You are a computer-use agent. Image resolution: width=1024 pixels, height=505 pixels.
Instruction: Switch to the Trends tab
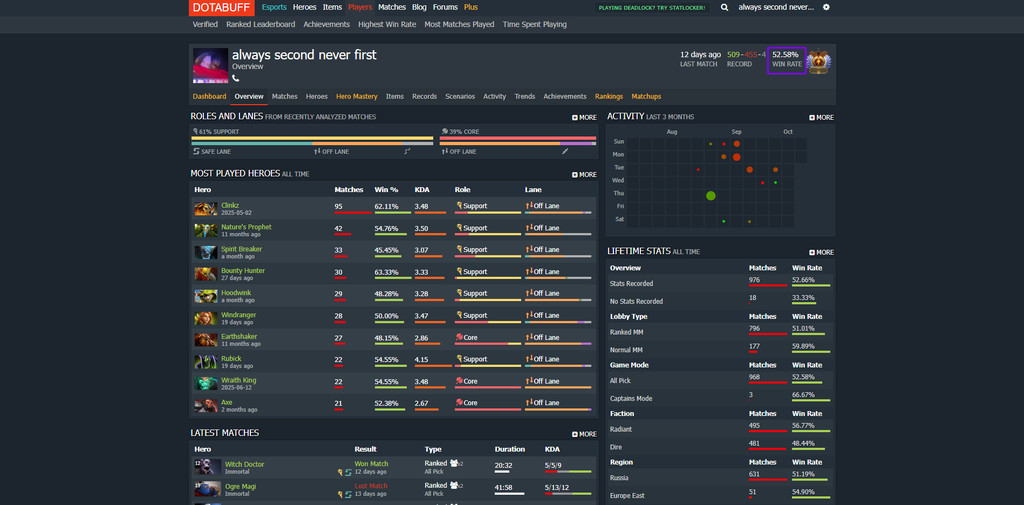pyautogui.click(x=525, y=97)
